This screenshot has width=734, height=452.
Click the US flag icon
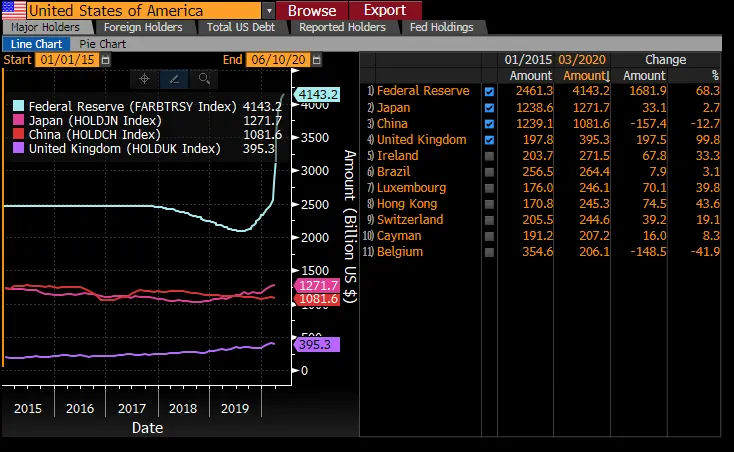pyautogui.click(x=13, y=10)
